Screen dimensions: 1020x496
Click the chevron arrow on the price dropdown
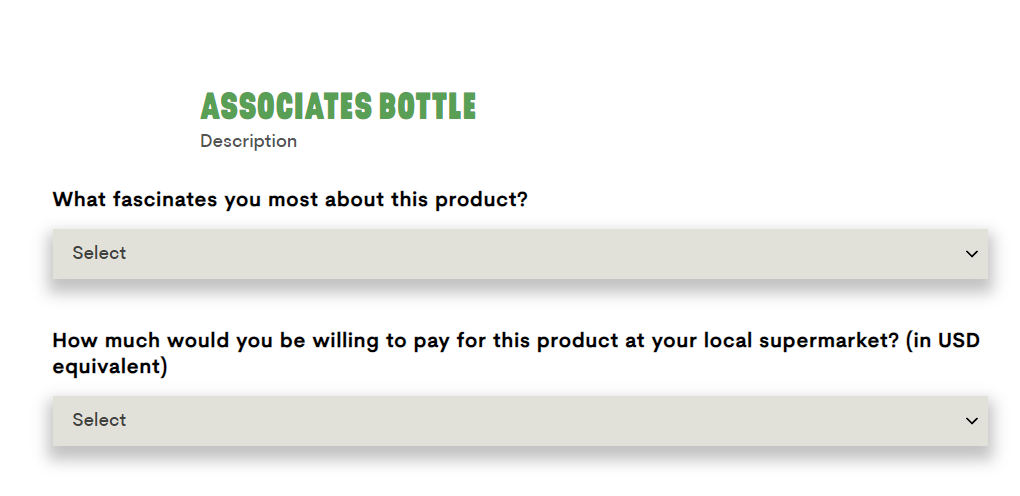tap(971, 420)
